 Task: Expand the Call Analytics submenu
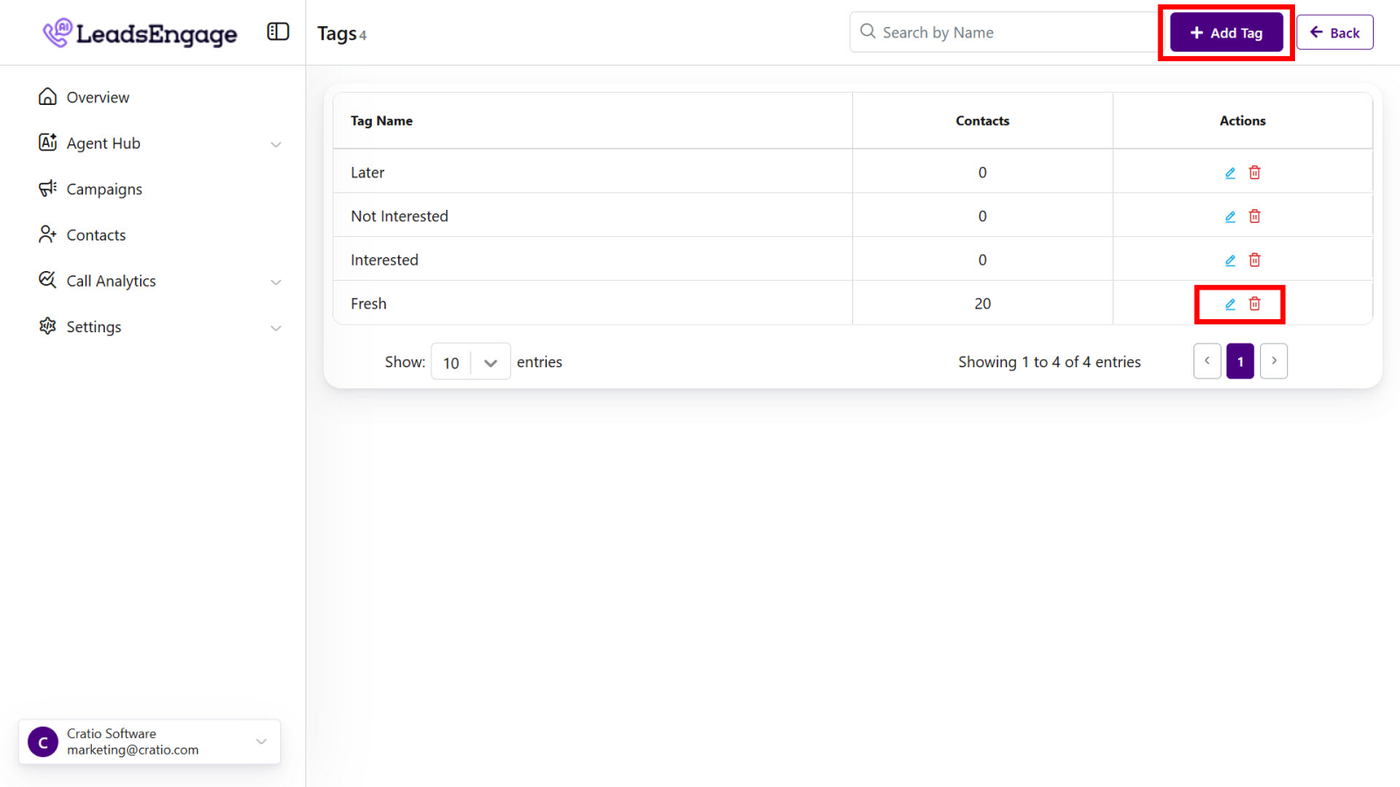pyautogui.click(x=275, y=282)
